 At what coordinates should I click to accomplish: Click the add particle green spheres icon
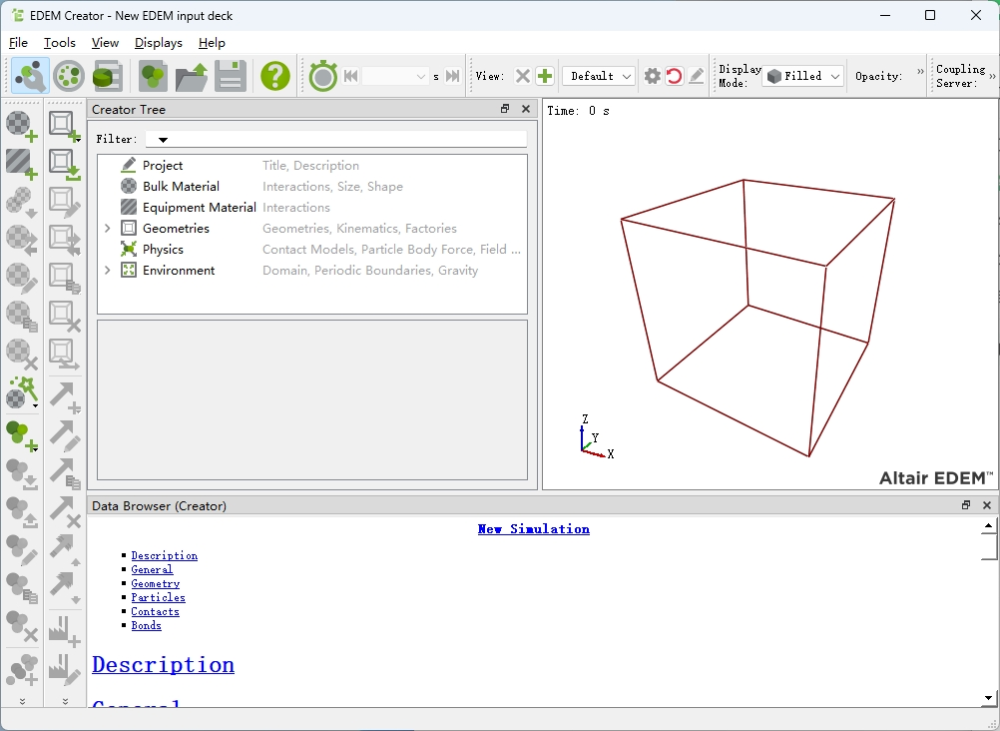point(21,435)
